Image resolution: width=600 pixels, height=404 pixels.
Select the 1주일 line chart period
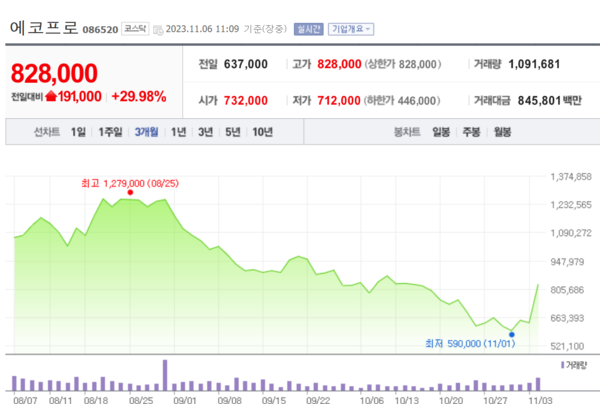[x=109, y=132]
